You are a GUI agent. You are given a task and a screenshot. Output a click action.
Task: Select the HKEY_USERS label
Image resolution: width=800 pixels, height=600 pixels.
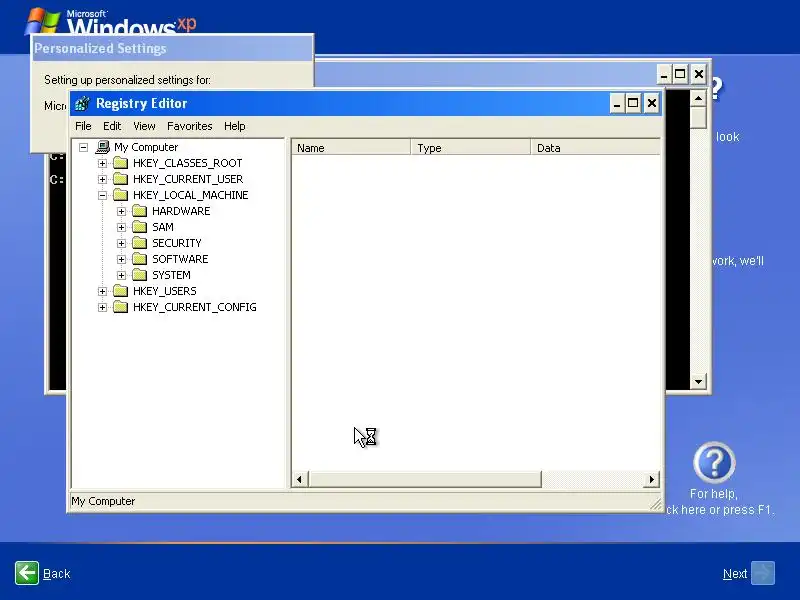tap(164, 291)
